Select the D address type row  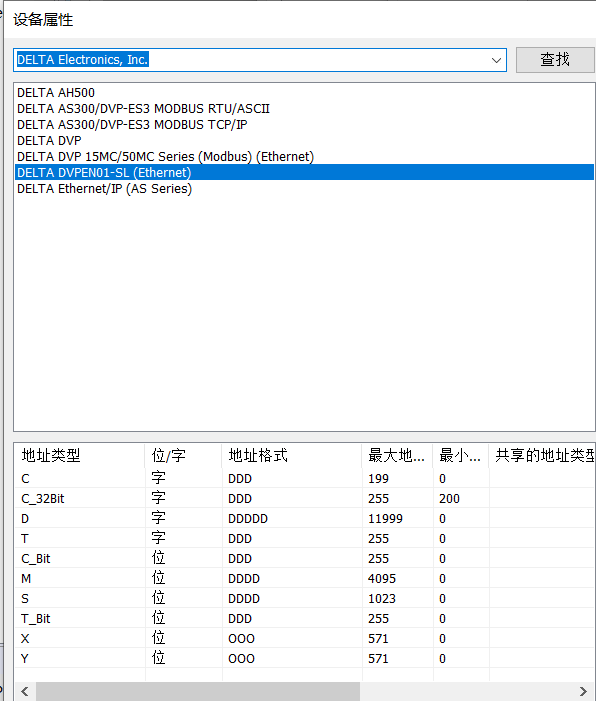304,519
